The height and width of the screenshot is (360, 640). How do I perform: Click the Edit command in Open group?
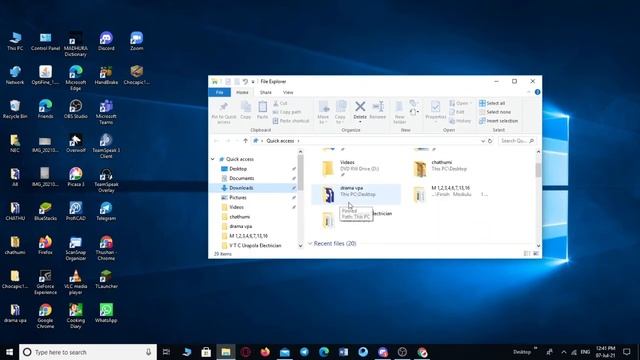click(457, 112)
